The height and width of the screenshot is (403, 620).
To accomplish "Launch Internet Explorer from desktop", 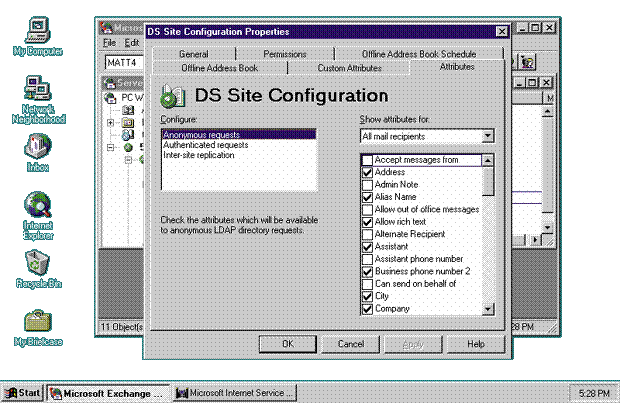I will (38, 216).
